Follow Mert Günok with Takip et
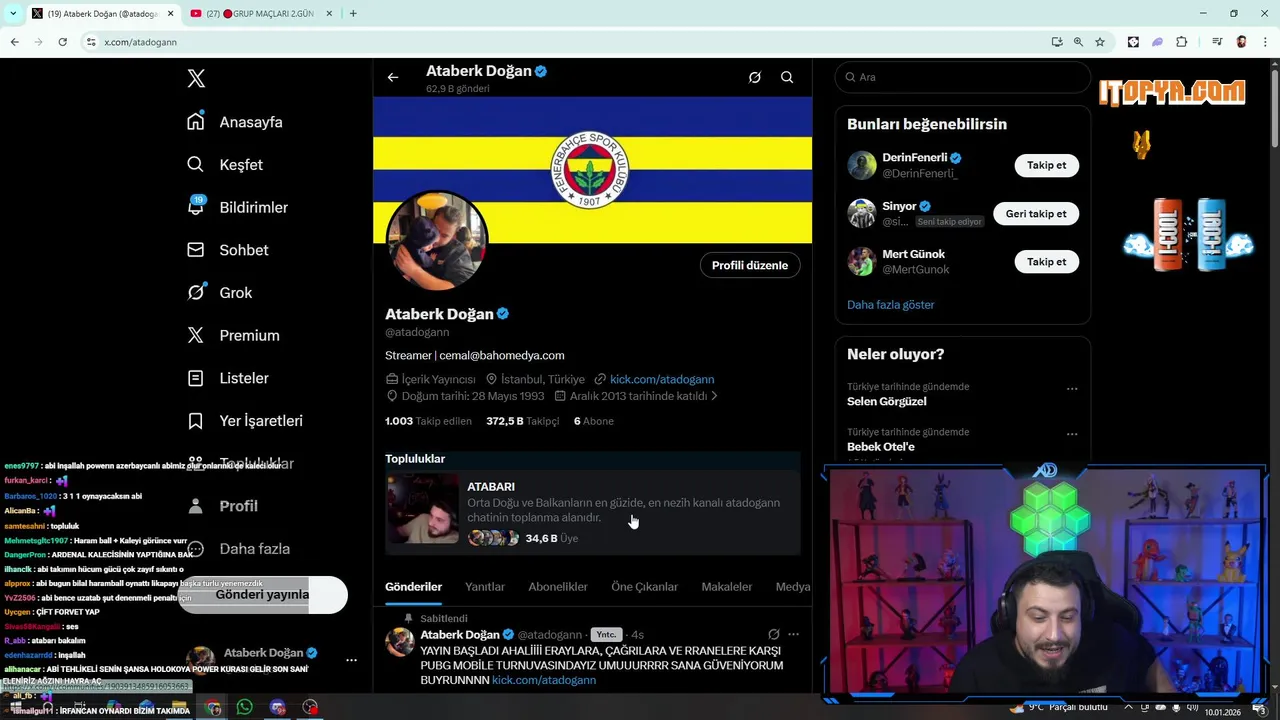 click(1047, 262)
